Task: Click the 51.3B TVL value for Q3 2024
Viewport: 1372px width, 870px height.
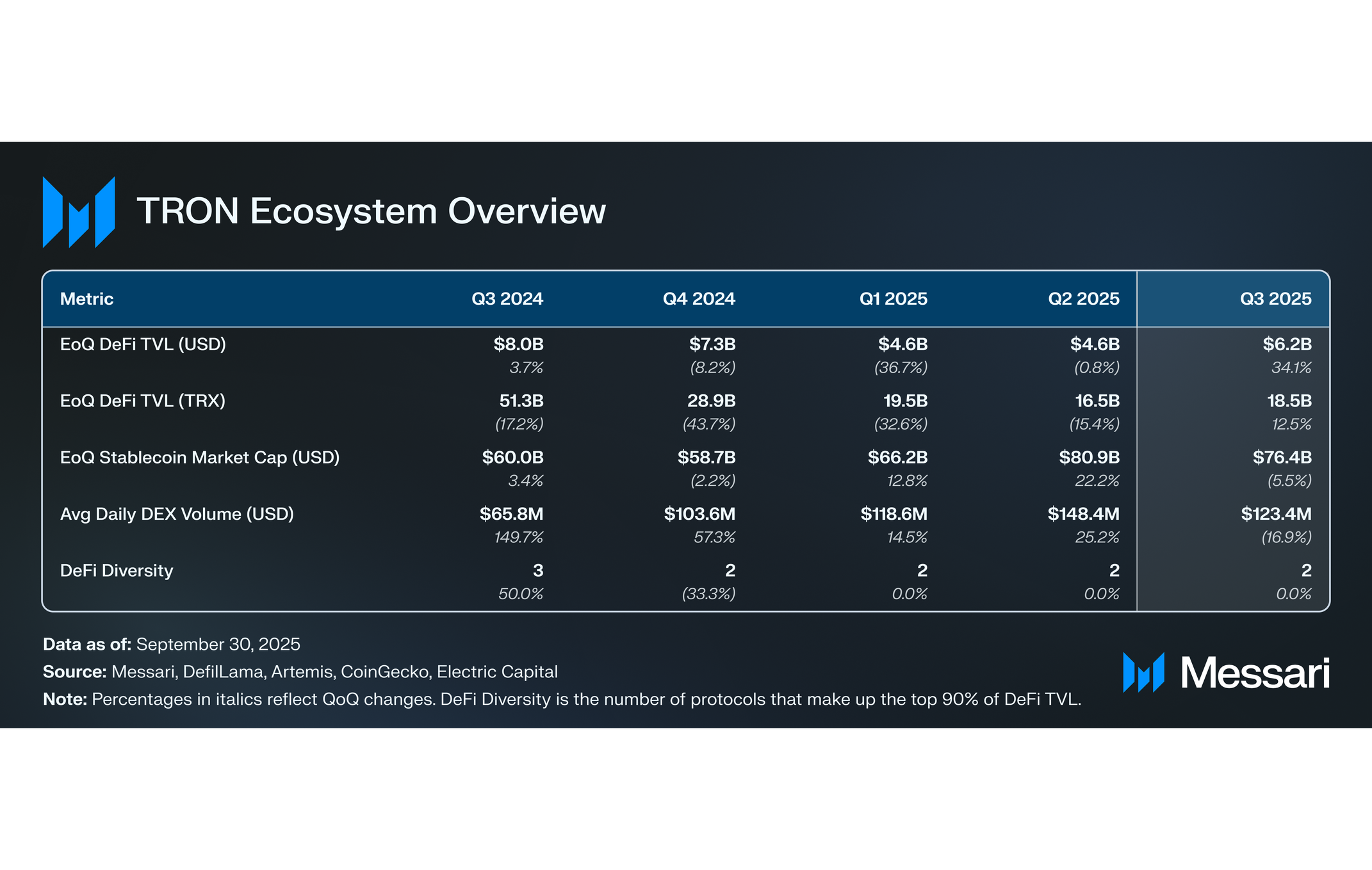Action: click(521, 401)
